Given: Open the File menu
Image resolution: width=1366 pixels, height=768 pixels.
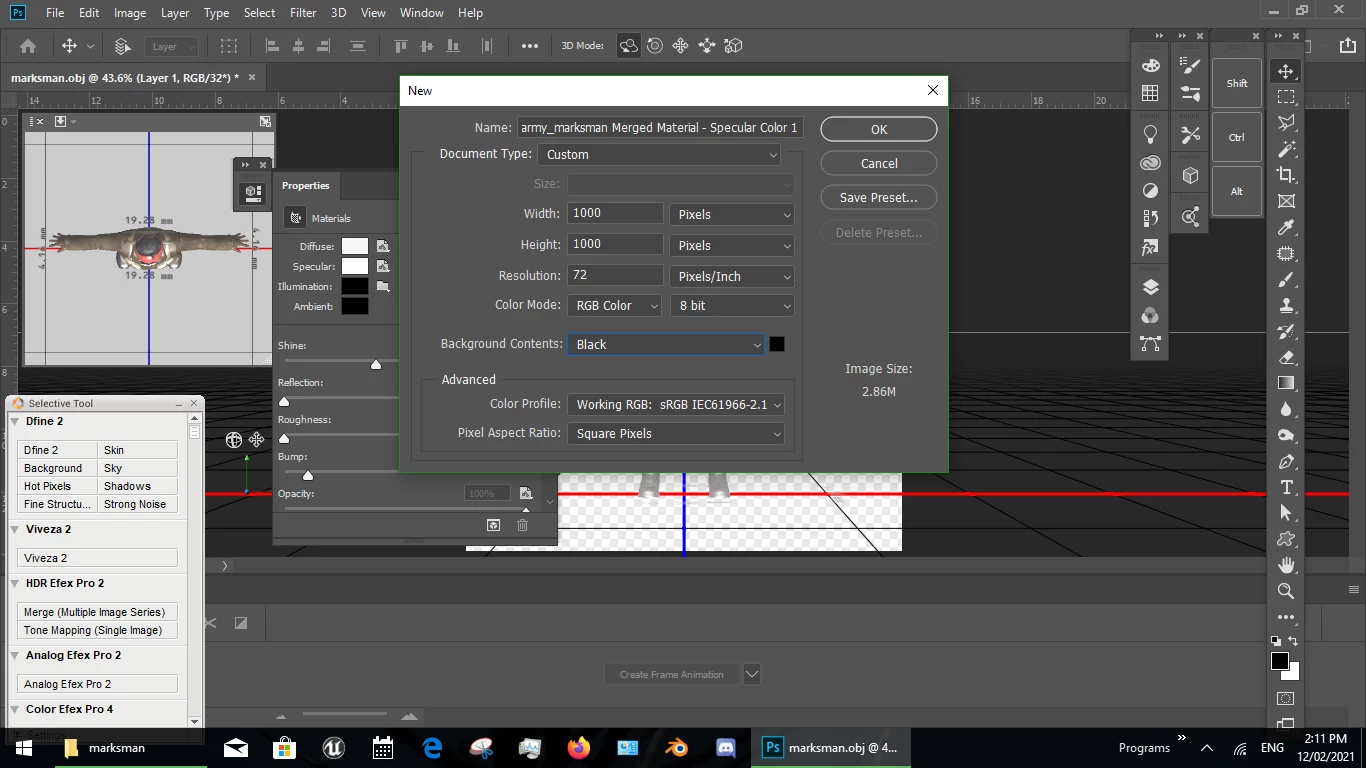Looking at the screenshot, I should click(x=55, y=13).
